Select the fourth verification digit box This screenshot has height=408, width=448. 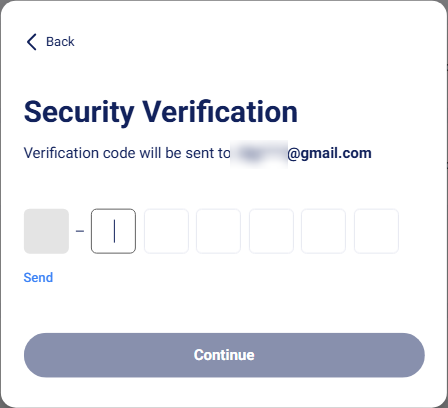[x=271, y=231]
